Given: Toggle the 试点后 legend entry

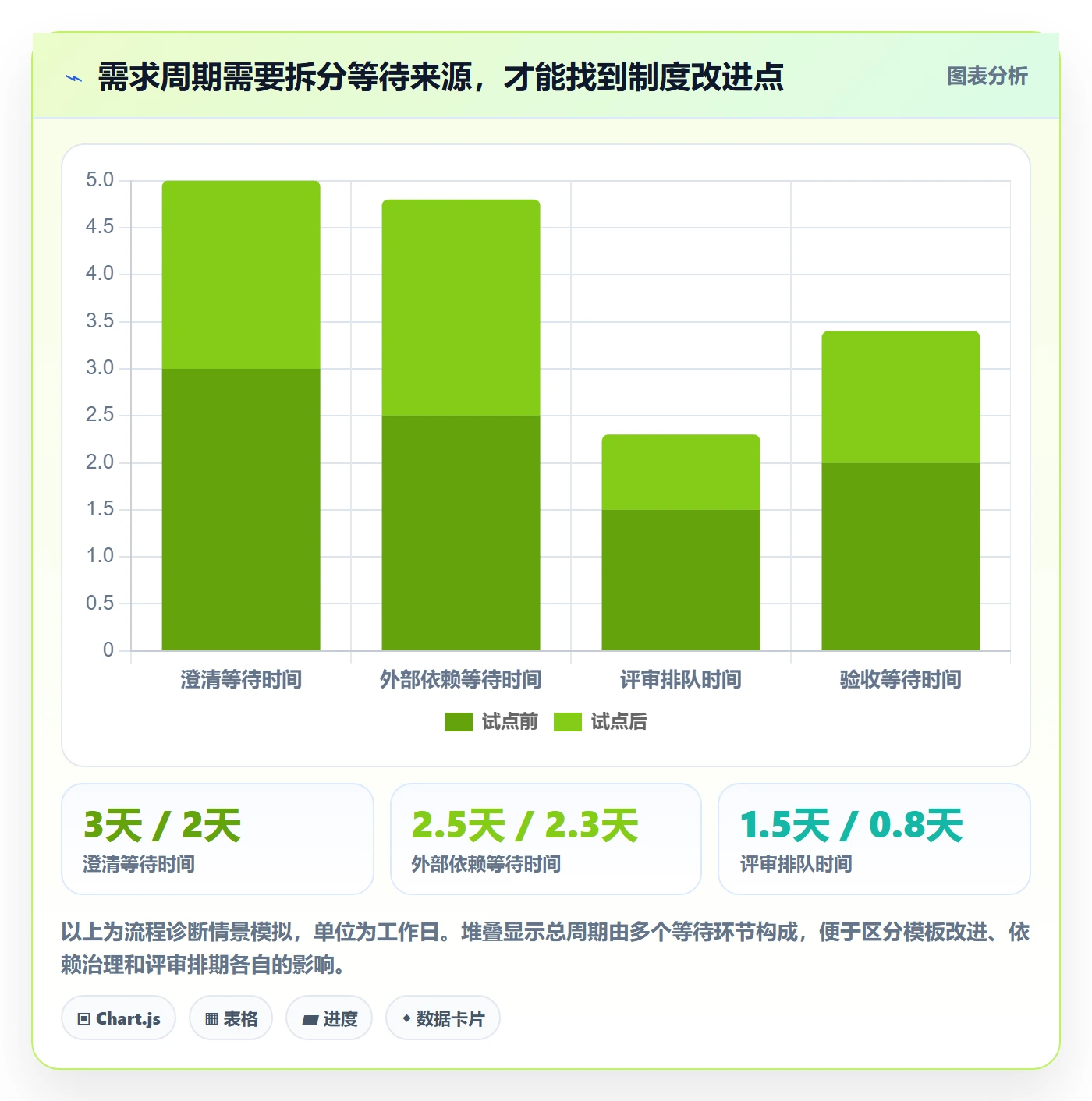Looking at the screenshot, I should [x=601, y=722].
